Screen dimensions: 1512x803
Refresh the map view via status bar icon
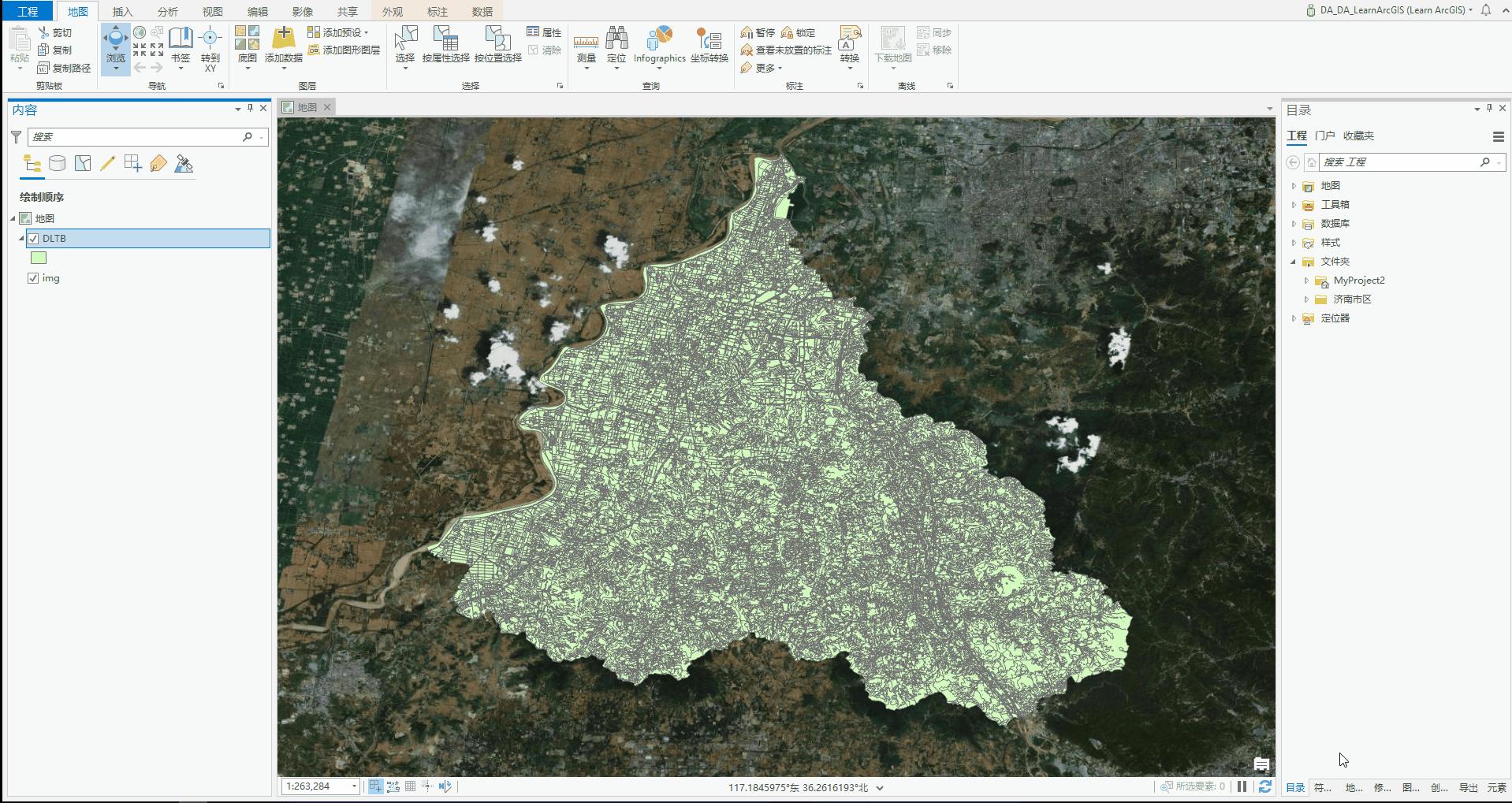[1266, 786]
